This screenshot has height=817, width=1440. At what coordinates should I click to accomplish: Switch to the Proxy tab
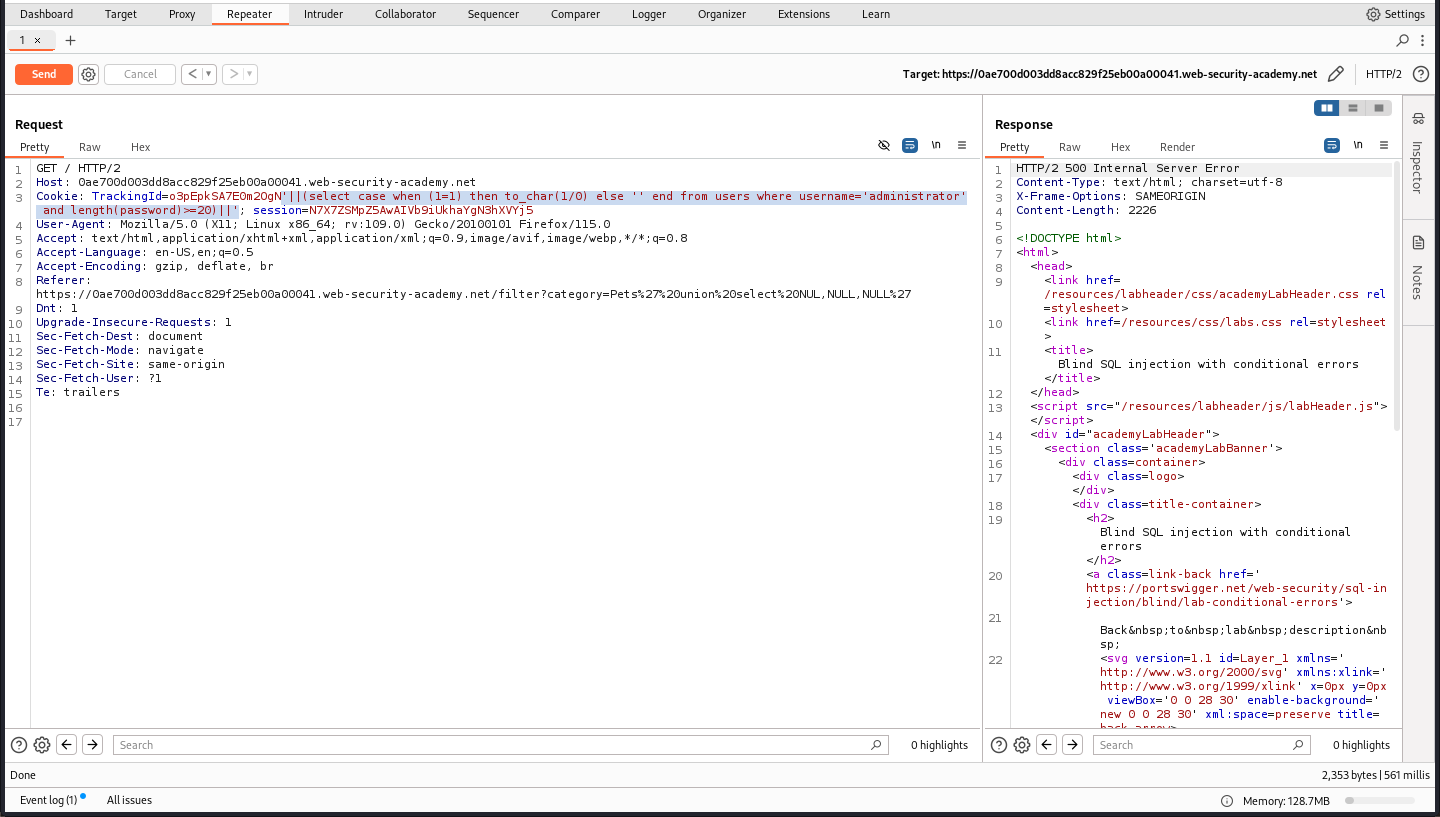pyautogui.click(x=182, y=14)
